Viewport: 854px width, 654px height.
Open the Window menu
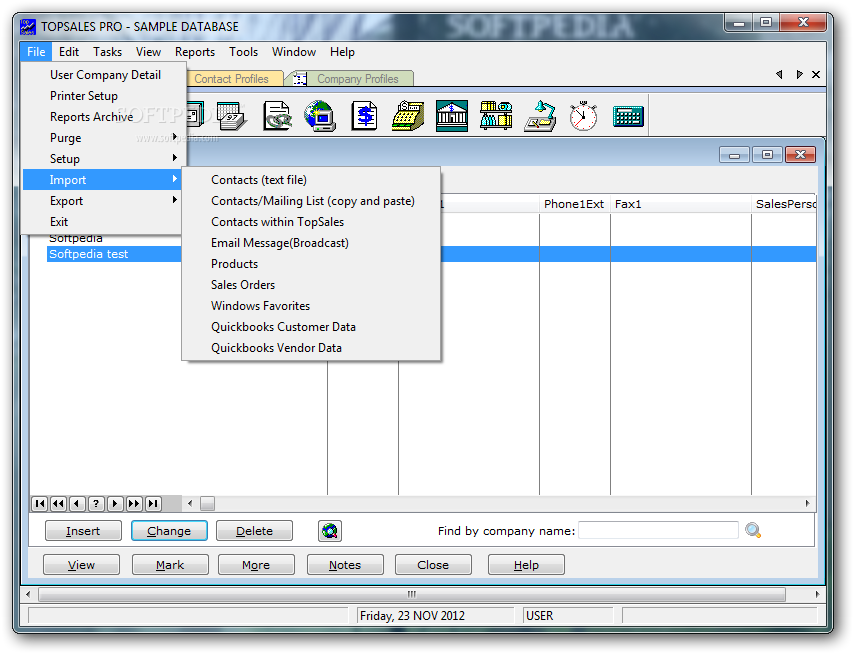click(294, 52)
